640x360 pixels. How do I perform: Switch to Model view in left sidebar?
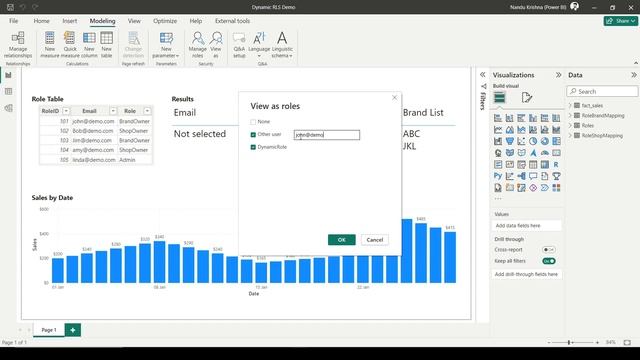(x=8, y=108)
